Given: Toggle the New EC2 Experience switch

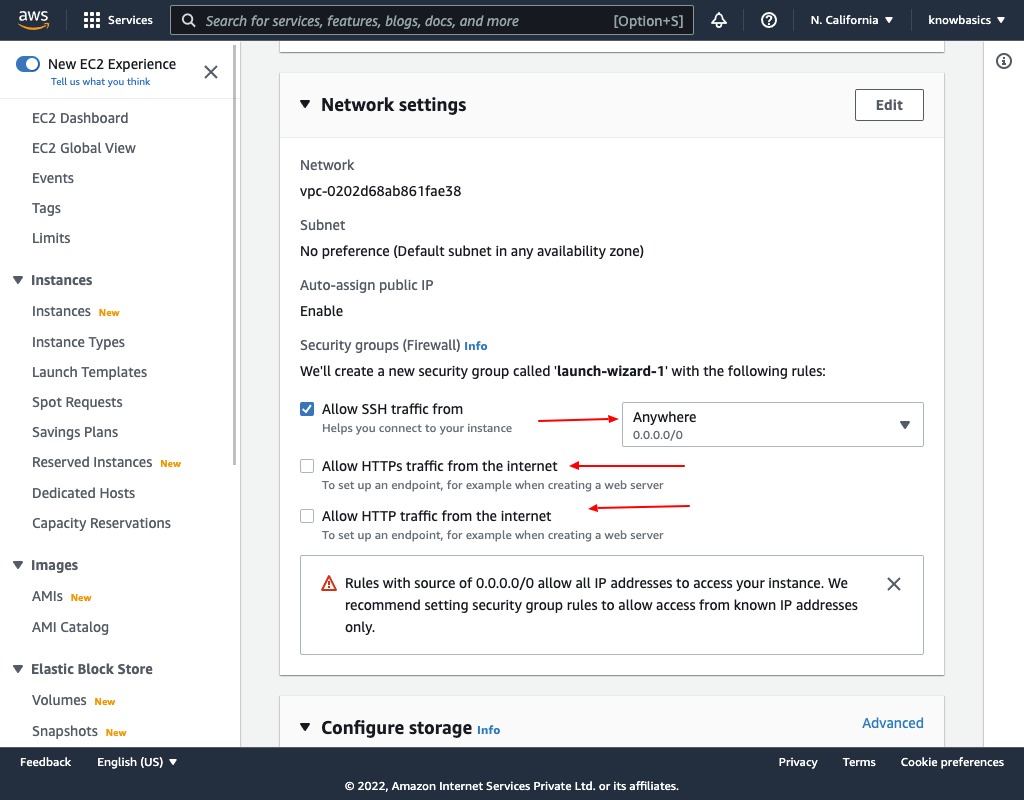Looking at the screenshot, I should click(28, 64).
